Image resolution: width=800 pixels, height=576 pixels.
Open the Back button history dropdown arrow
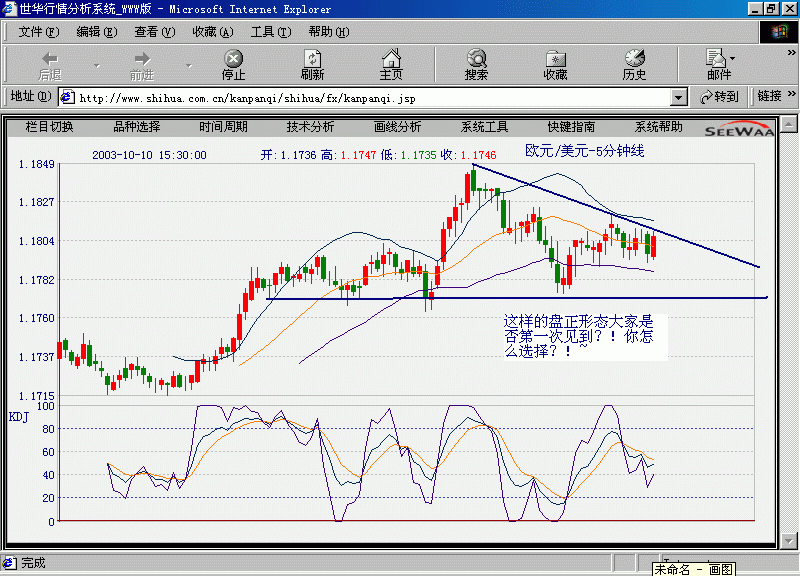(x=96, y=66)
